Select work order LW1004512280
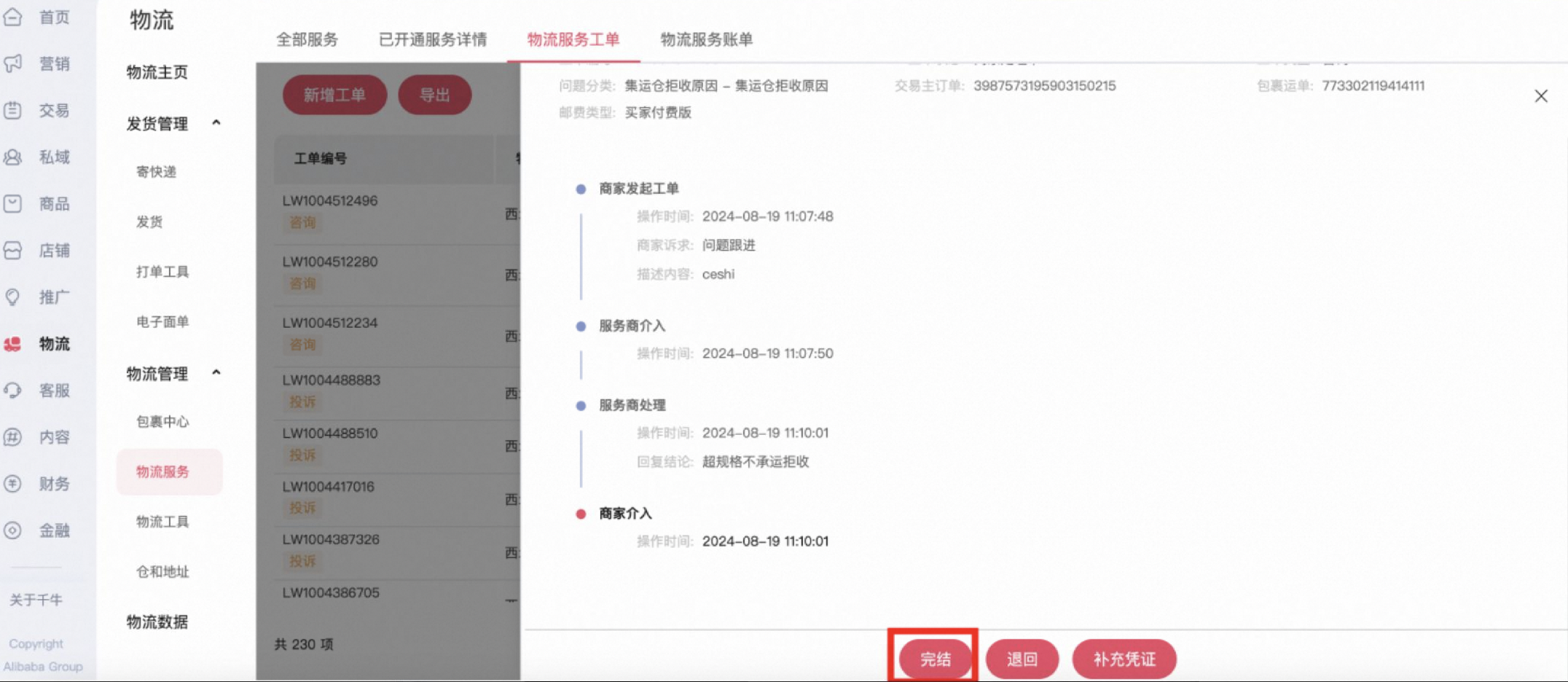The height and width of the screenshot is (682, 1568). [x=330, y=261]
